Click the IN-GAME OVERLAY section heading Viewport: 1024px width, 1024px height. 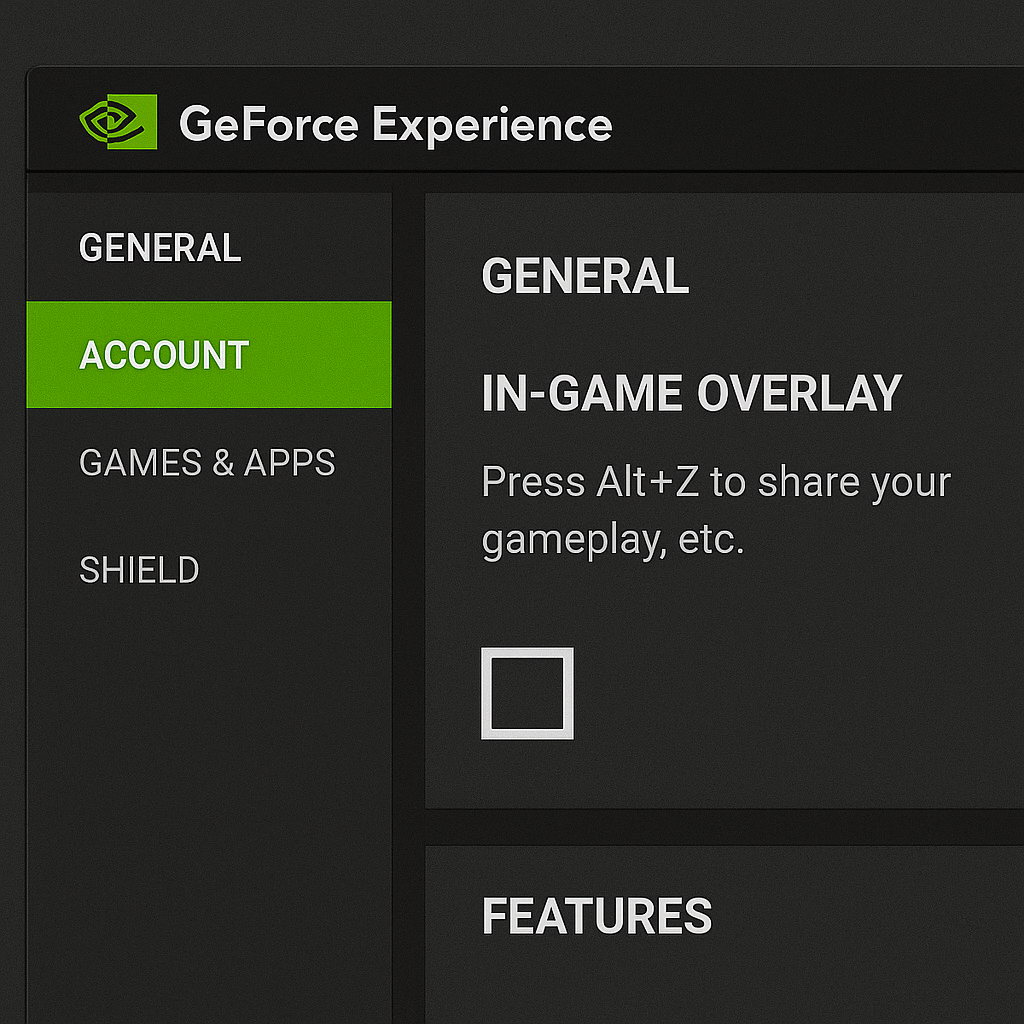pyautogui.click(x=691, y=394)
